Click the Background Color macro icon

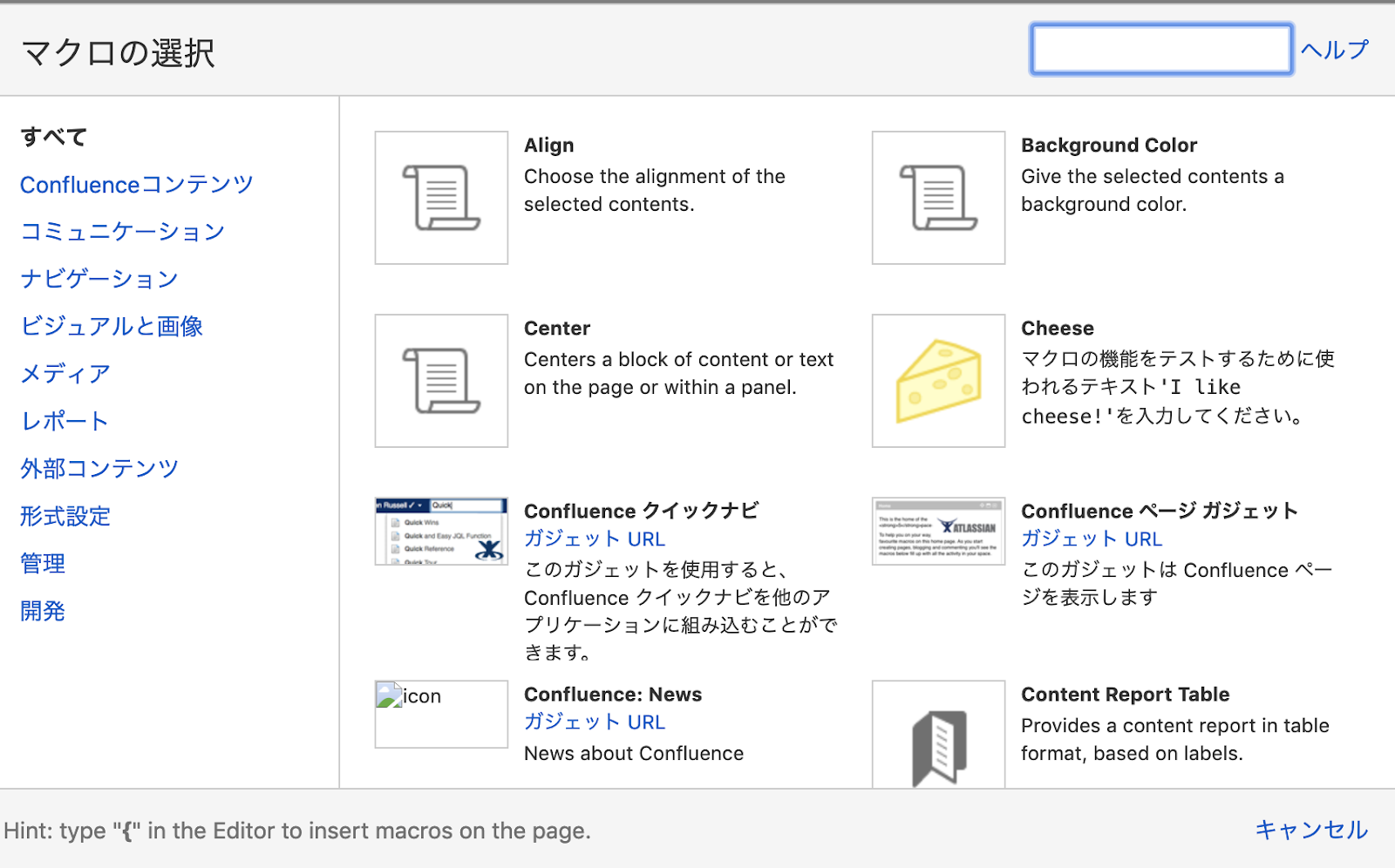(x=938, y=198)
